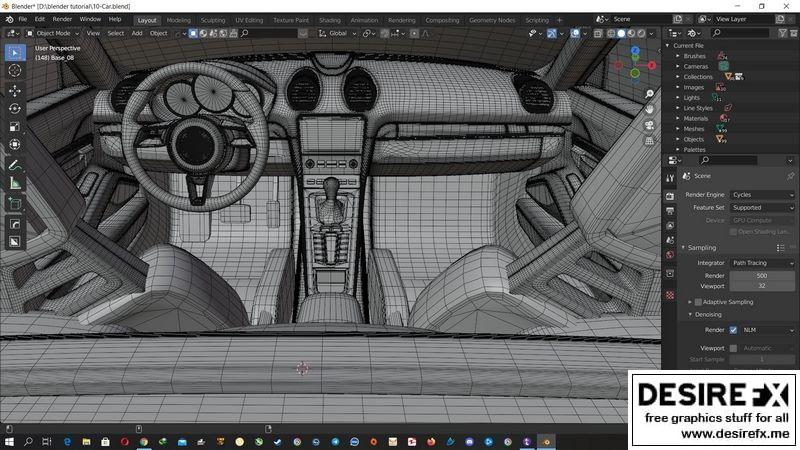Select the Select Box tool
This screenshot has height=450, width=800.
[15, 53]
